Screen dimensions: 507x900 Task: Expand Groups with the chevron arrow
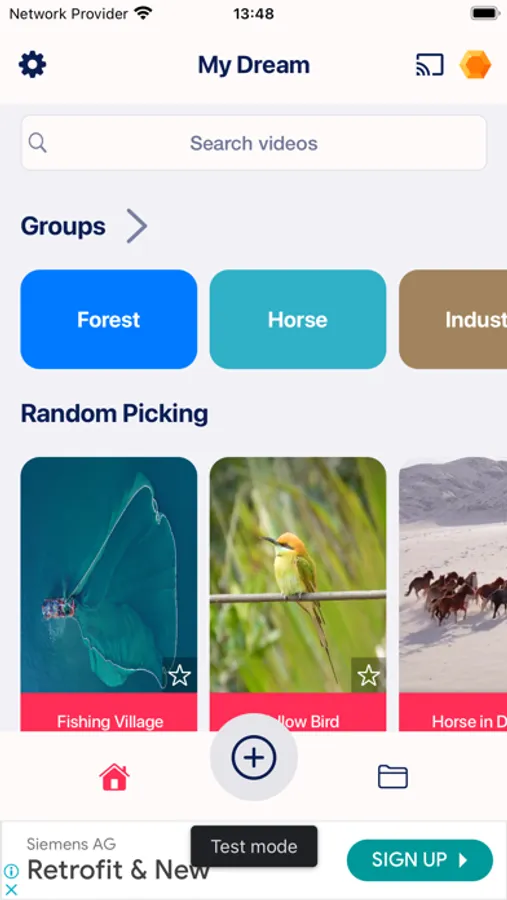137,226
